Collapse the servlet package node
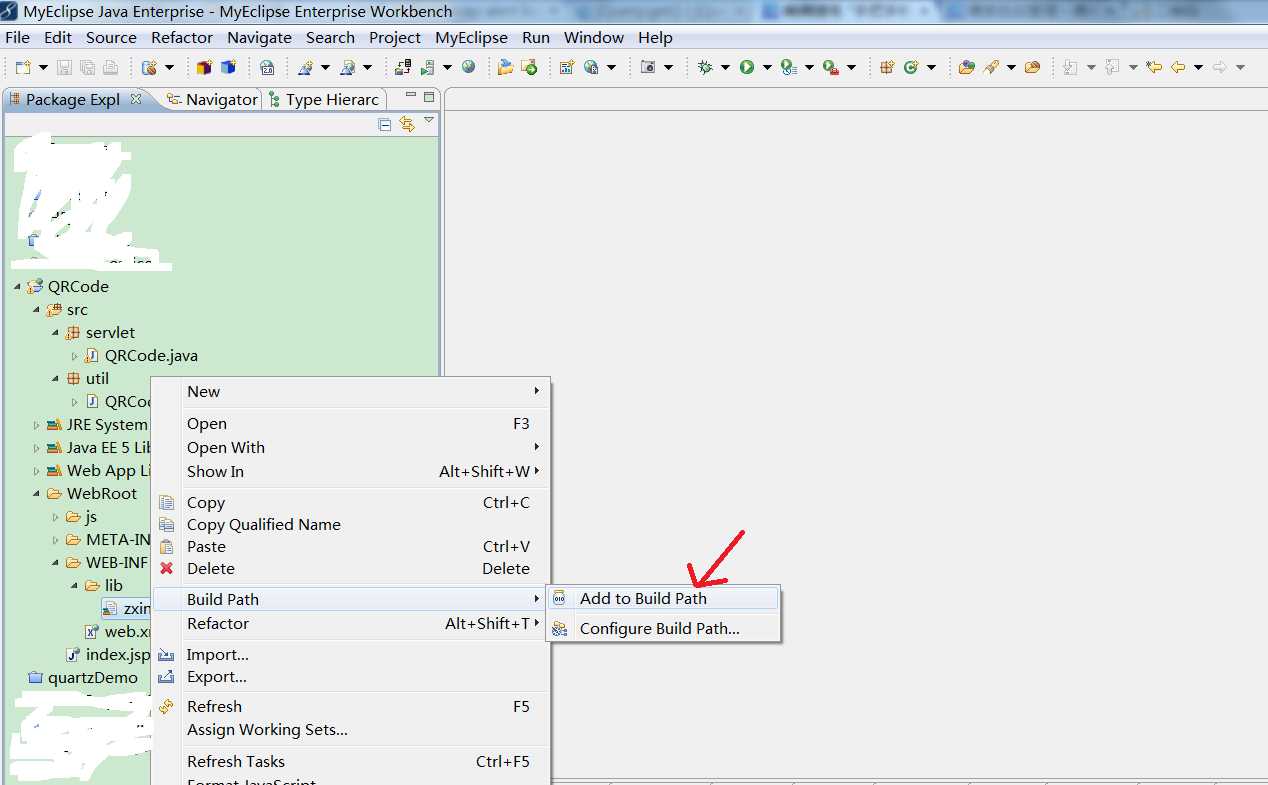Viewport: 1268px width, 785px height. pos(56,333)
